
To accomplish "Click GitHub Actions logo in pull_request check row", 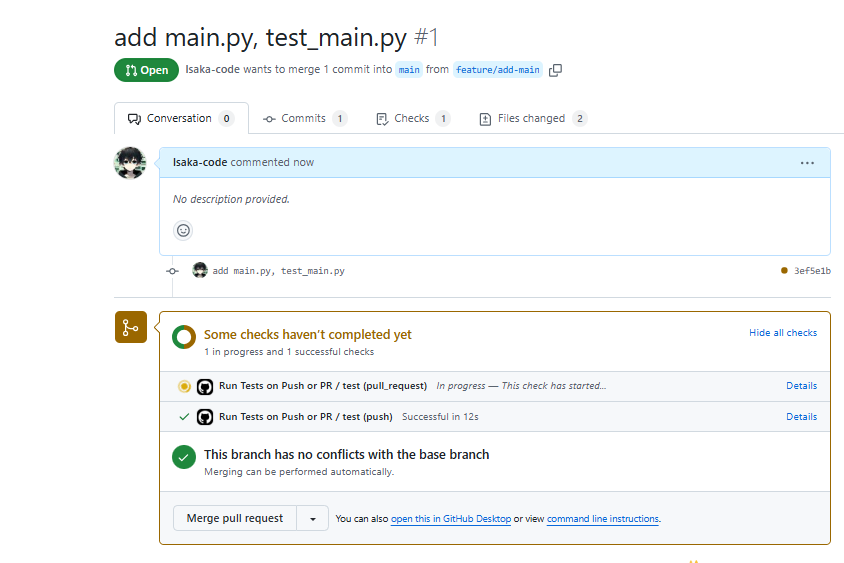I will click(205, 386).
